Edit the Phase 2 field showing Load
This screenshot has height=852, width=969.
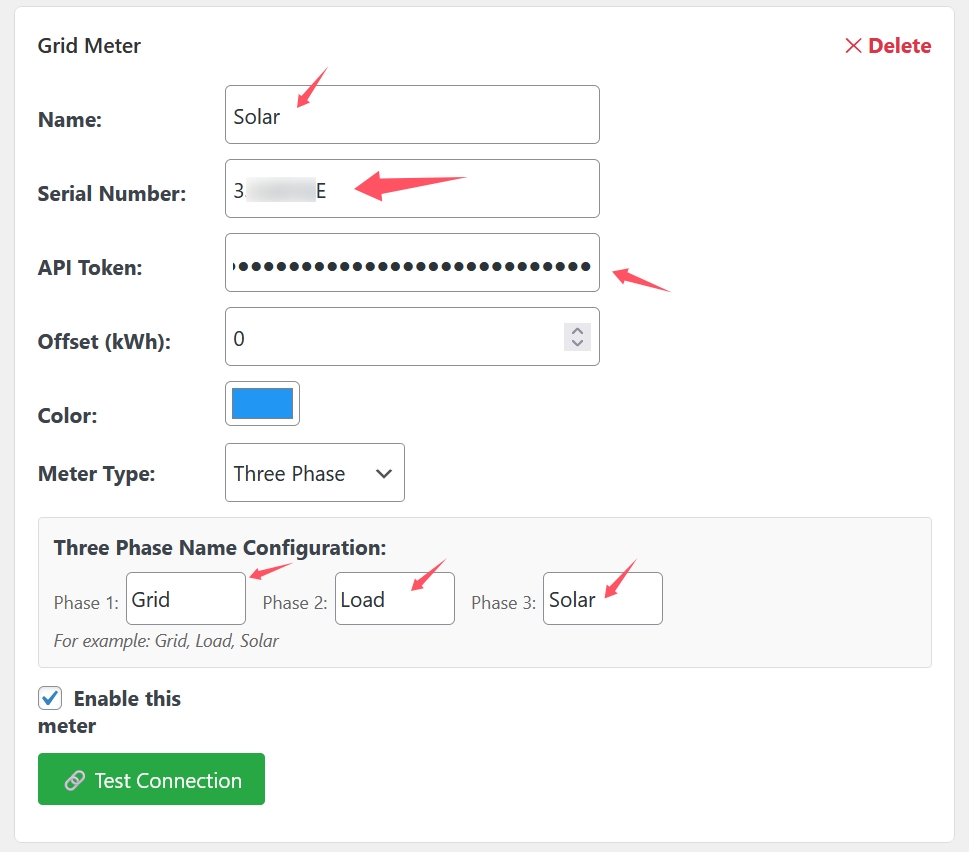coord(395,600)
